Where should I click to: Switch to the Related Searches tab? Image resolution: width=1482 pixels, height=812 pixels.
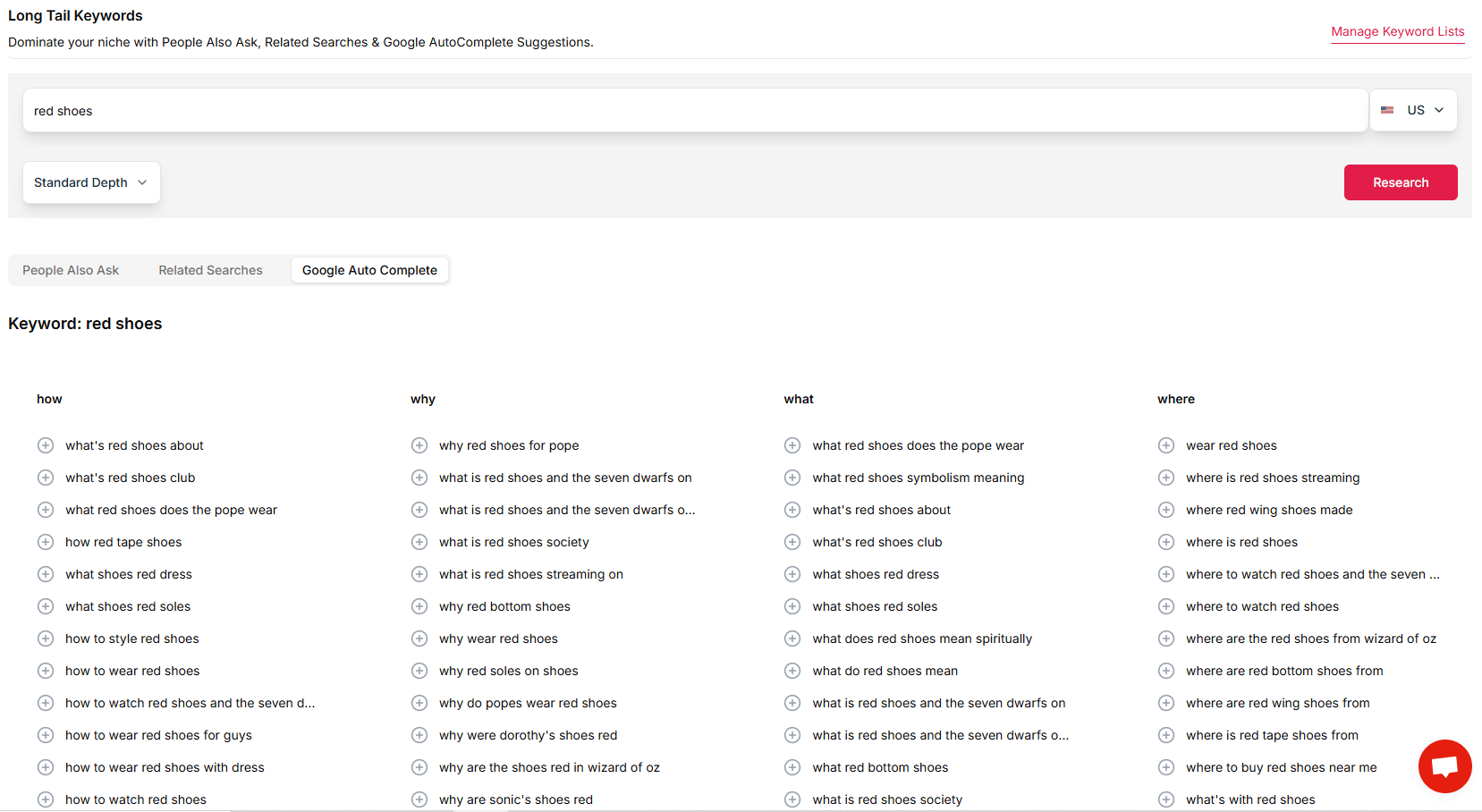(211, 270)
